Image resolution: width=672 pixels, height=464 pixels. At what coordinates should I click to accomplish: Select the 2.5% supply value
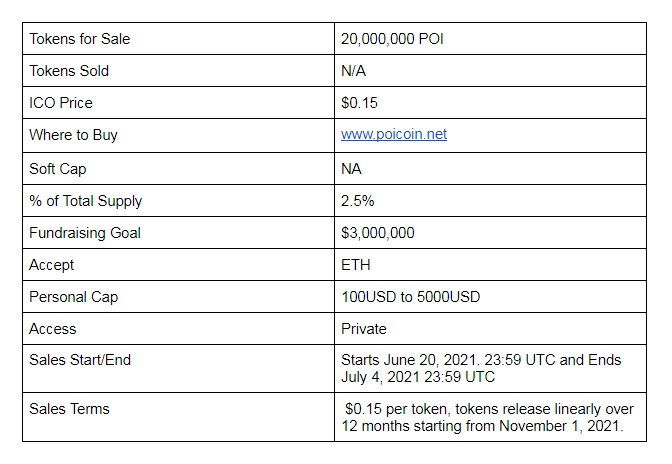click(358, 201)
